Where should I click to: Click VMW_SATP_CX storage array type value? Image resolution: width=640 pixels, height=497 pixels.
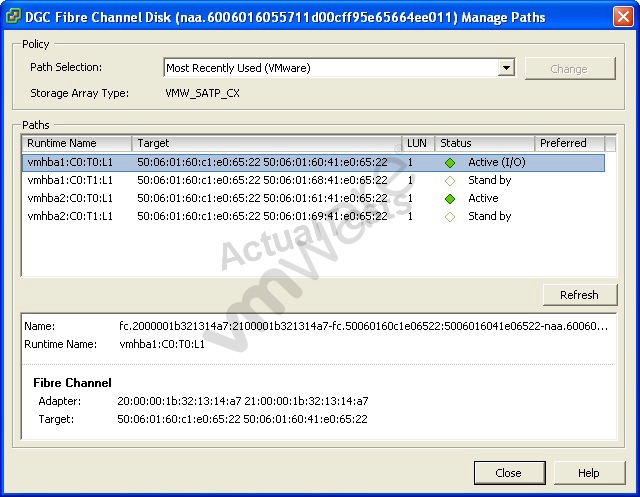pos(202,93)
